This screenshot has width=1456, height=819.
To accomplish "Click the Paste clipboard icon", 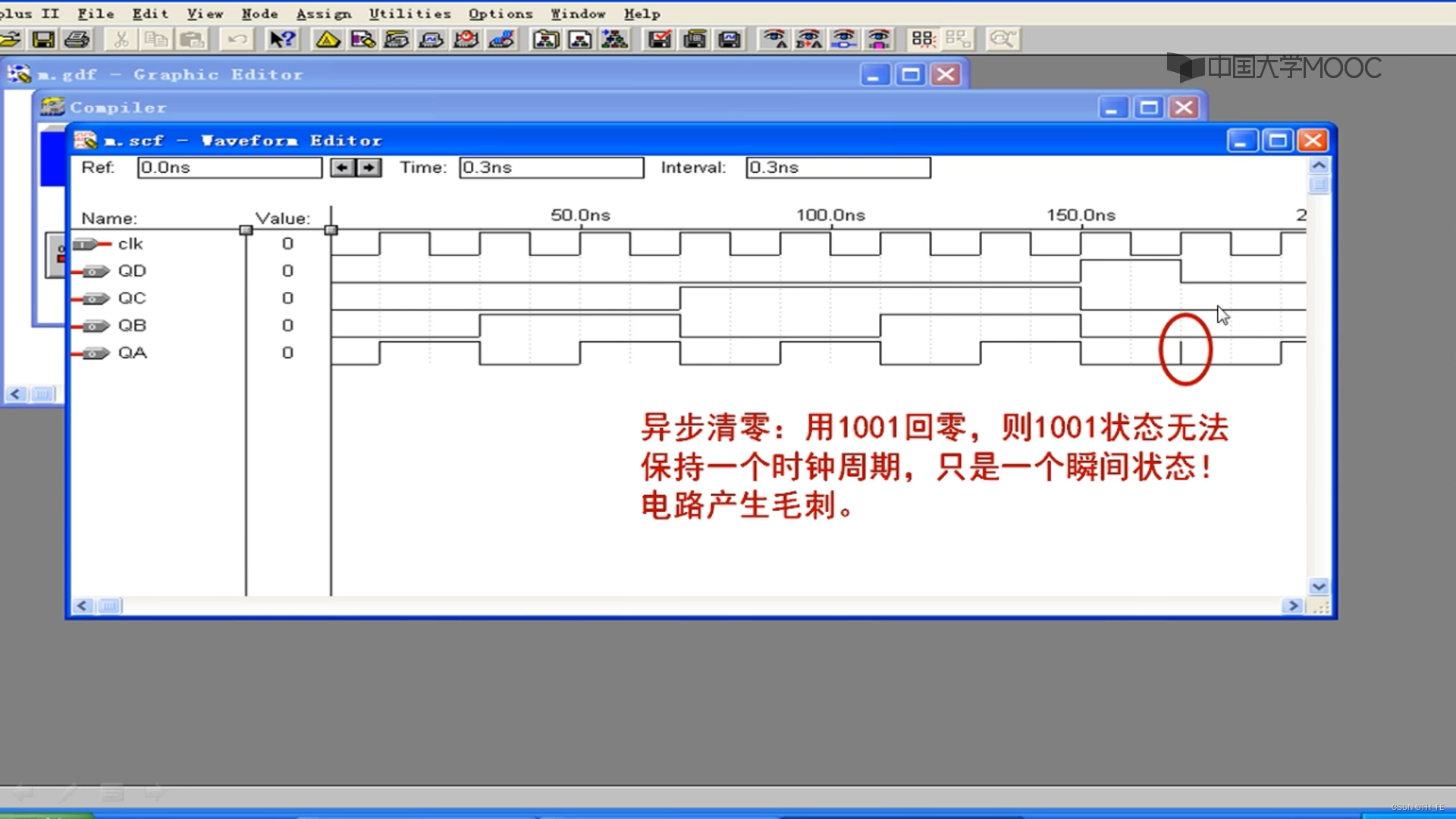I will tap(192, 39).
